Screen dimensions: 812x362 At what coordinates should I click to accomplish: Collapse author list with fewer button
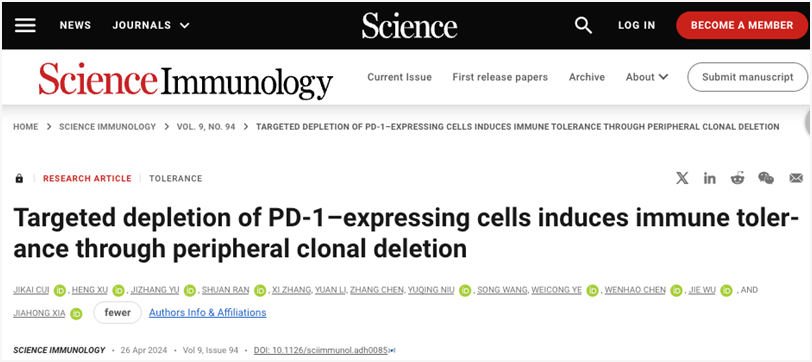coord(117,313)
